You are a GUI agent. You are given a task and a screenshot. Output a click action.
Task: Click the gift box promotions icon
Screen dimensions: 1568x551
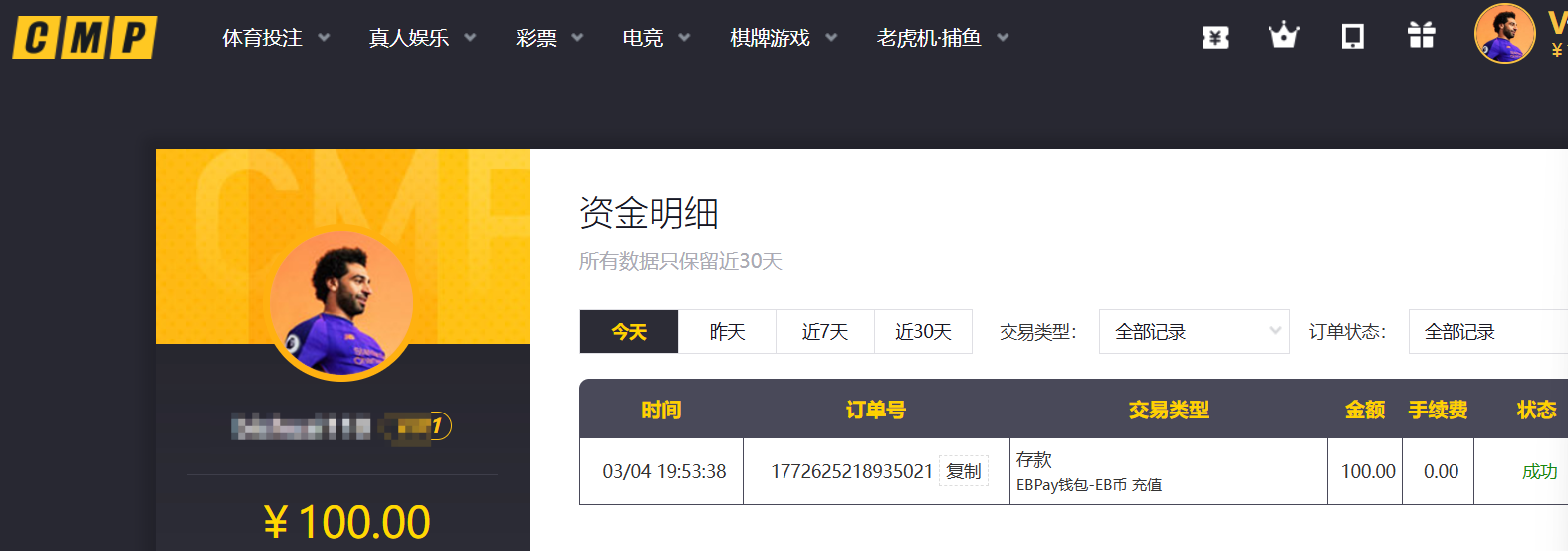click(1421, 36)
